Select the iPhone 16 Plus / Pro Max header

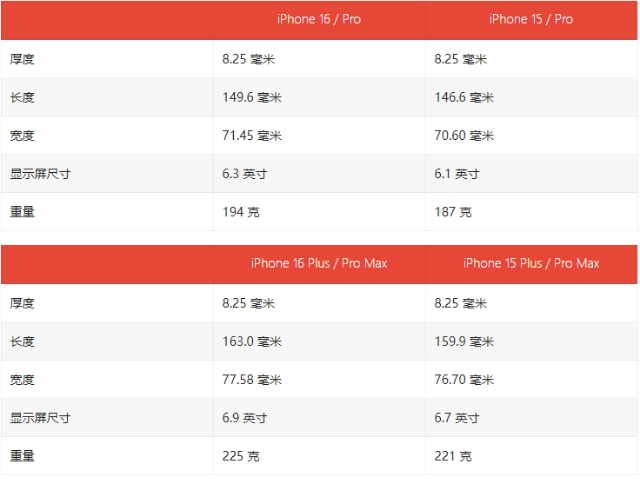(x=319, y=263)
